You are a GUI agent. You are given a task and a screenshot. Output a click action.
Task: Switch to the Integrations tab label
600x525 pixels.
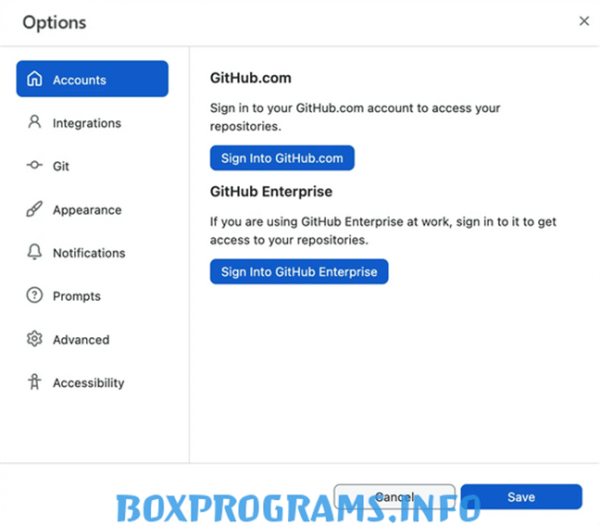click(87, 123)
